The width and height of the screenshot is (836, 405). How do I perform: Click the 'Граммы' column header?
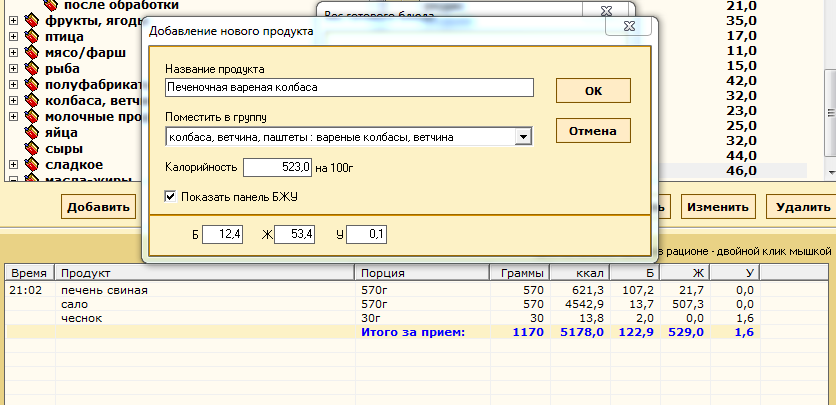click(x=520, y=273)
